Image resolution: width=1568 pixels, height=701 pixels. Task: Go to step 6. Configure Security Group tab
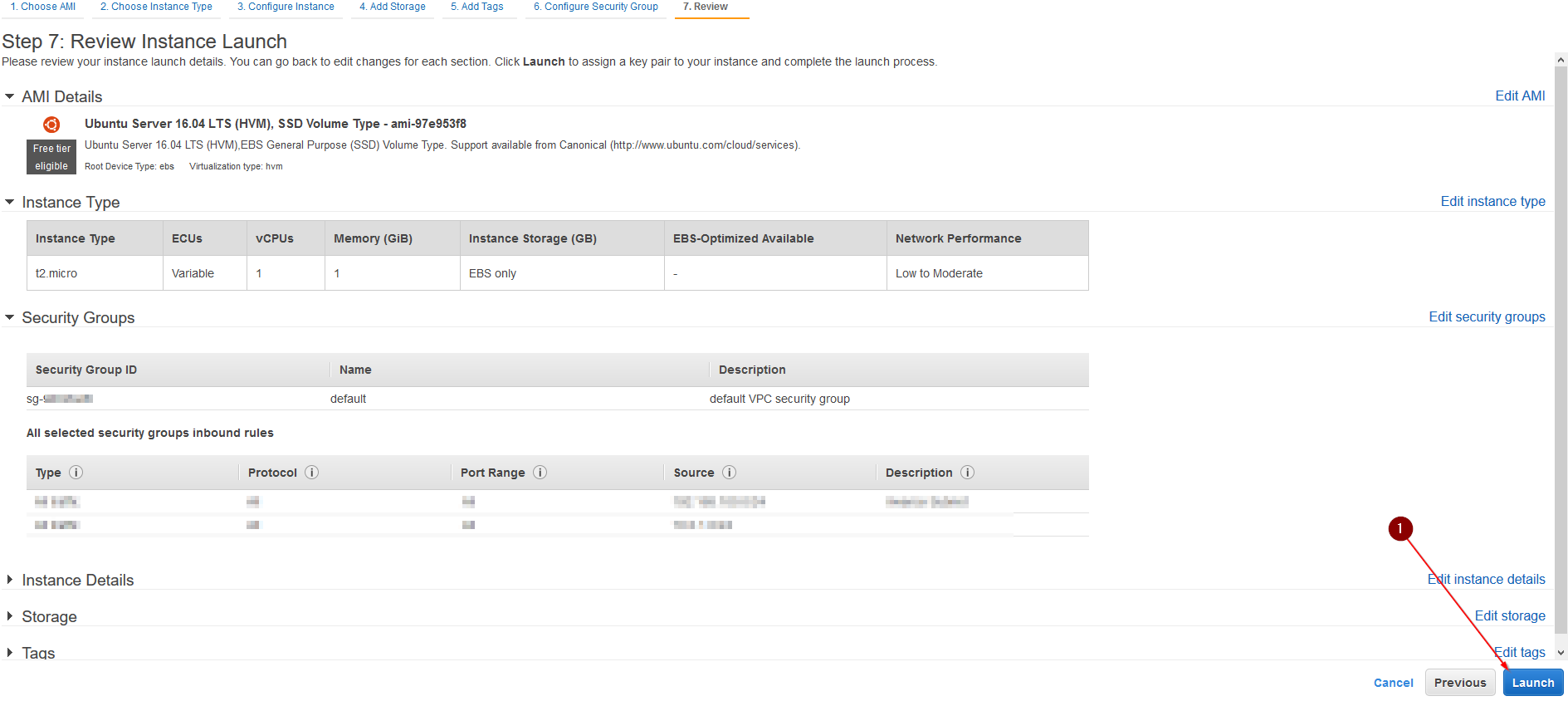[x=596, y=7]
